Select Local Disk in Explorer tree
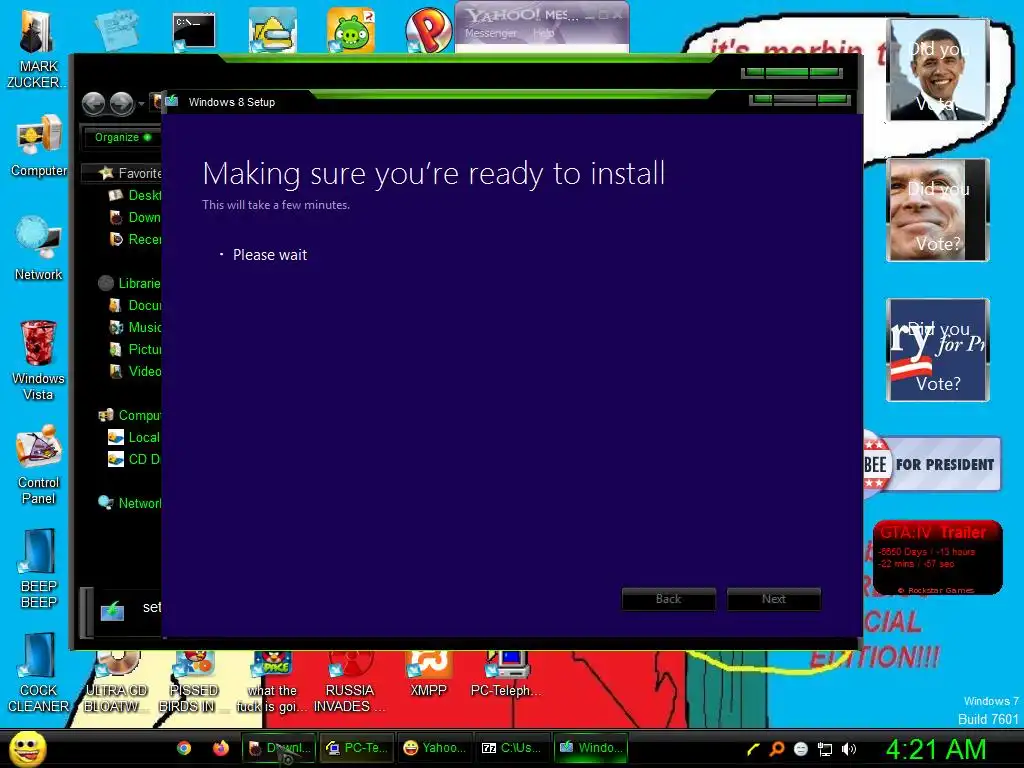This screenshot has width=1024, height=768. point(135,438)
